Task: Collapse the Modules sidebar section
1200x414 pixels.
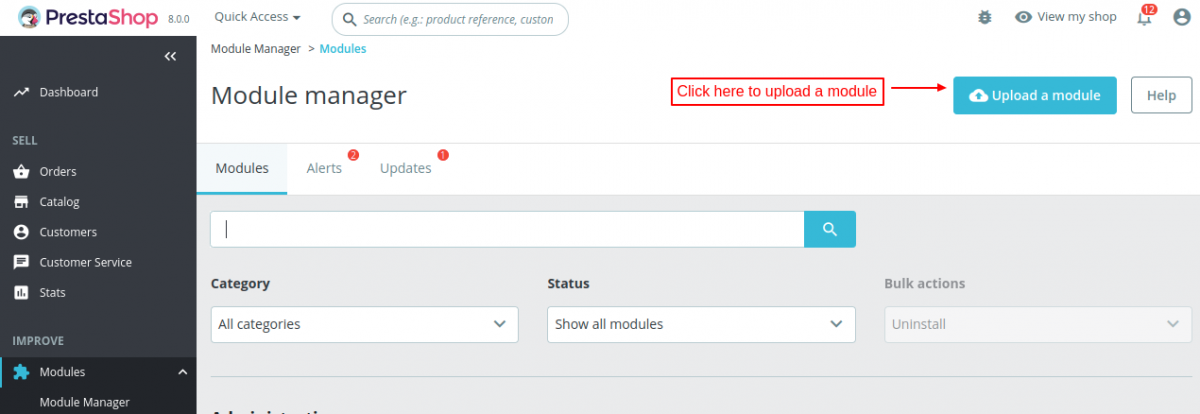Action: tap(182, 372)
